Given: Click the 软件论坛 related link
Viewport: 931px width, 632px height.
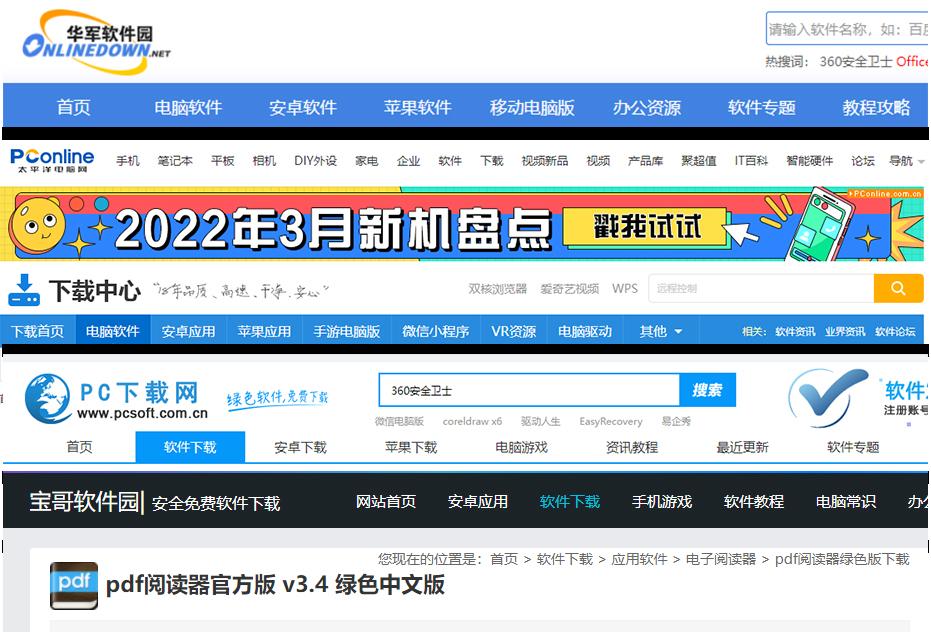Looking at the screenshot, I should [x=895, y=331].
